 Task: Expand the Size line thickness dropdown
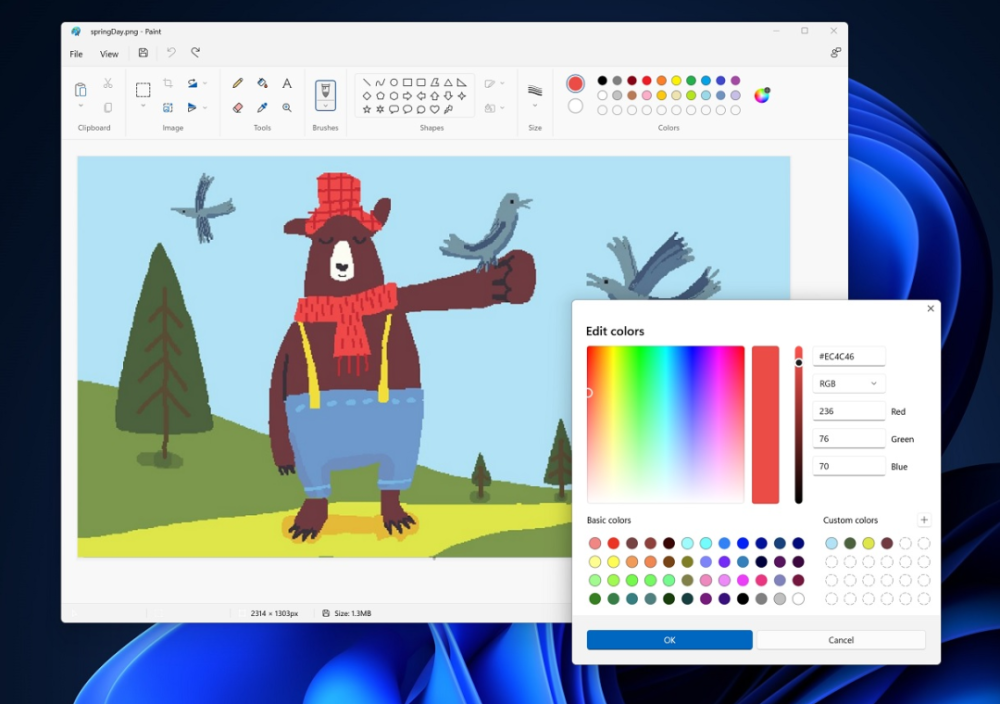(x=535, y=105)
